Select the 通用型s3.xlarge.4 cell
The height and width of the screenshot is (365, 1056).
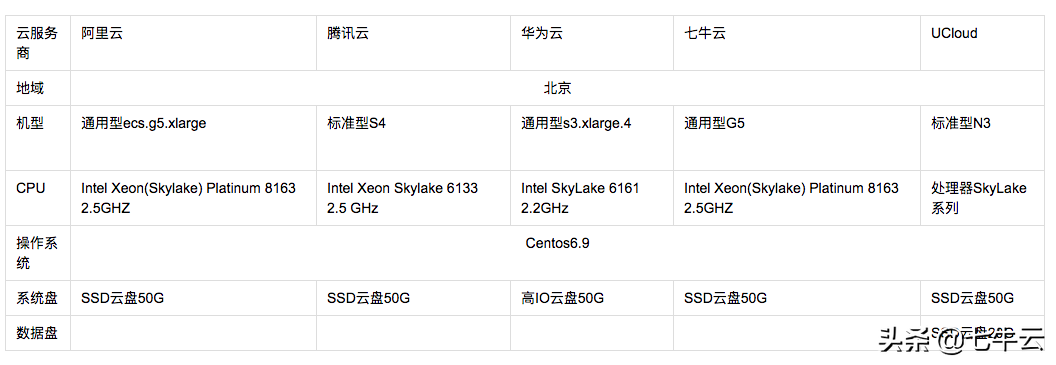pyautogui.click(x=592, y=138)
